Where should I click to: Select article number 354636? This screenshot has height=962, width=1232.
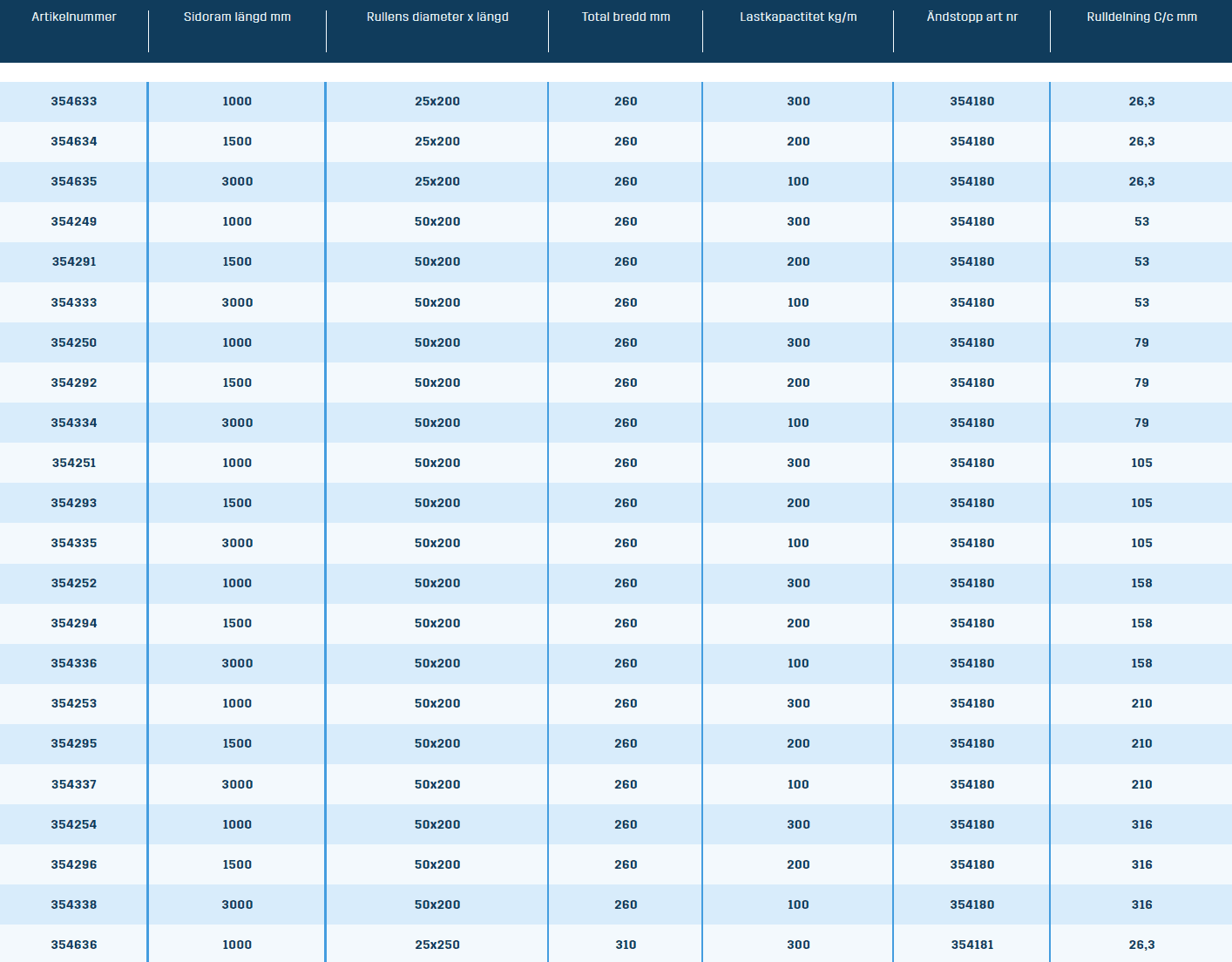[74, 945]
